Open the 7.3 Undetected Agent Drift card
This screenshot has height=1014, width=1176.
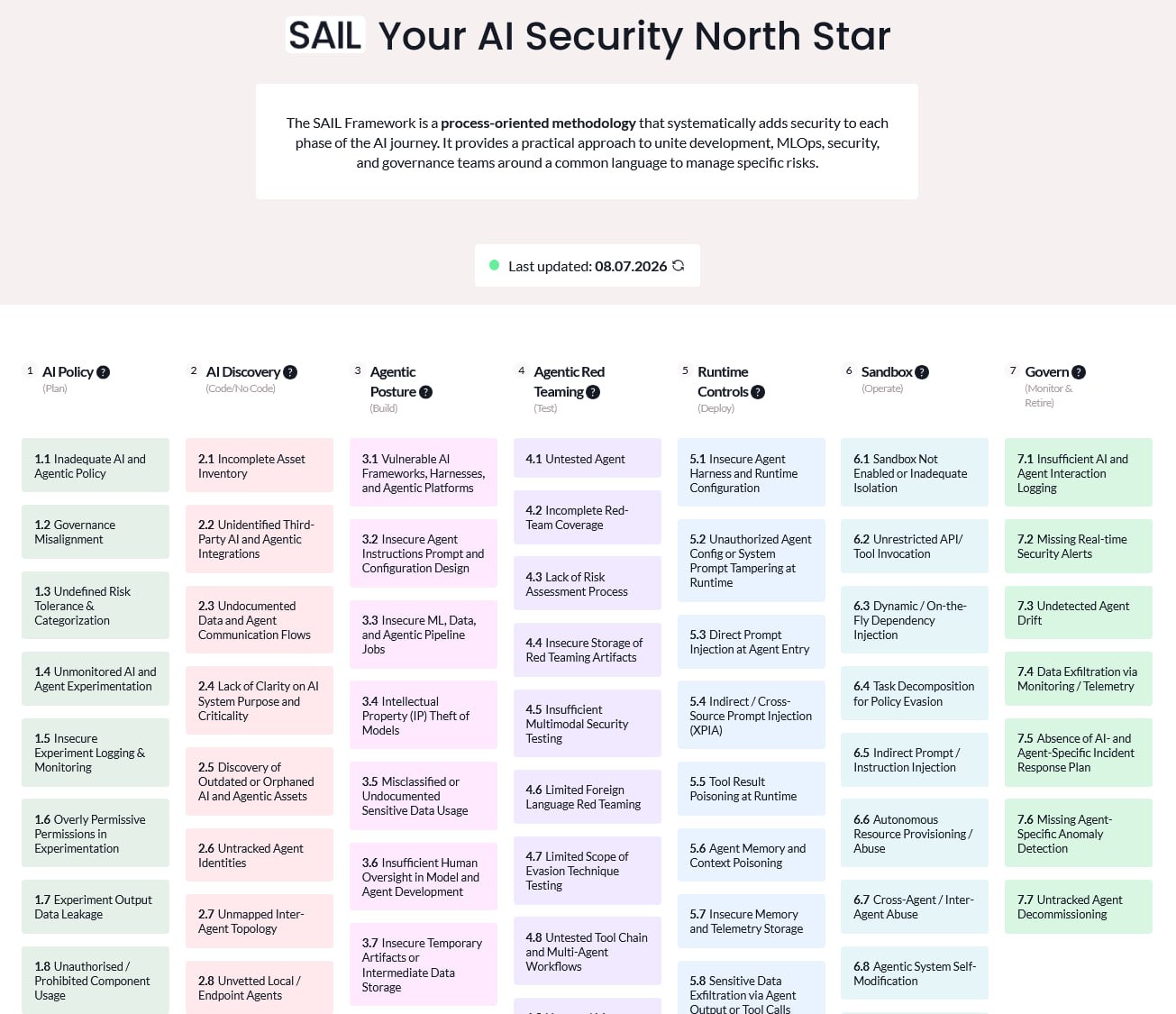coord(1079,613)
